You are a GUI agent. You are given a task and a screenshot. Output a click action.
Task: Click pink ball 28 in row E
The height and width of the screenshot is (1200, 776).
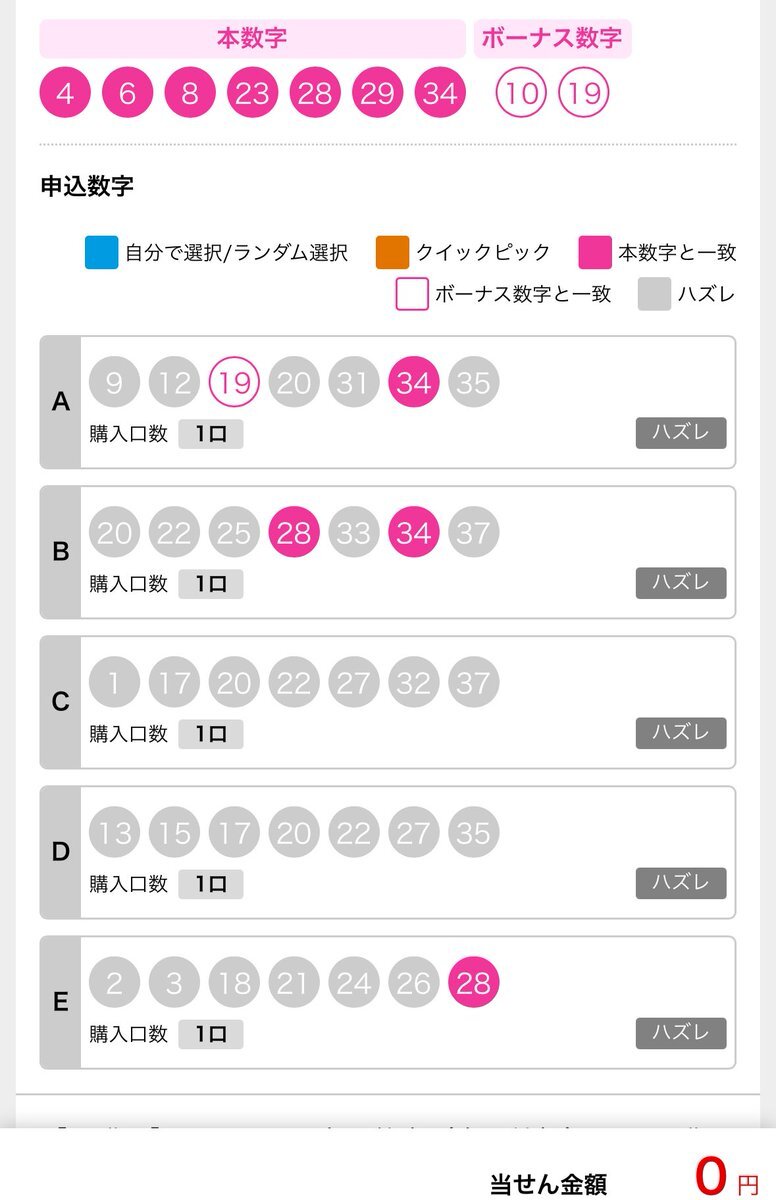474,982
